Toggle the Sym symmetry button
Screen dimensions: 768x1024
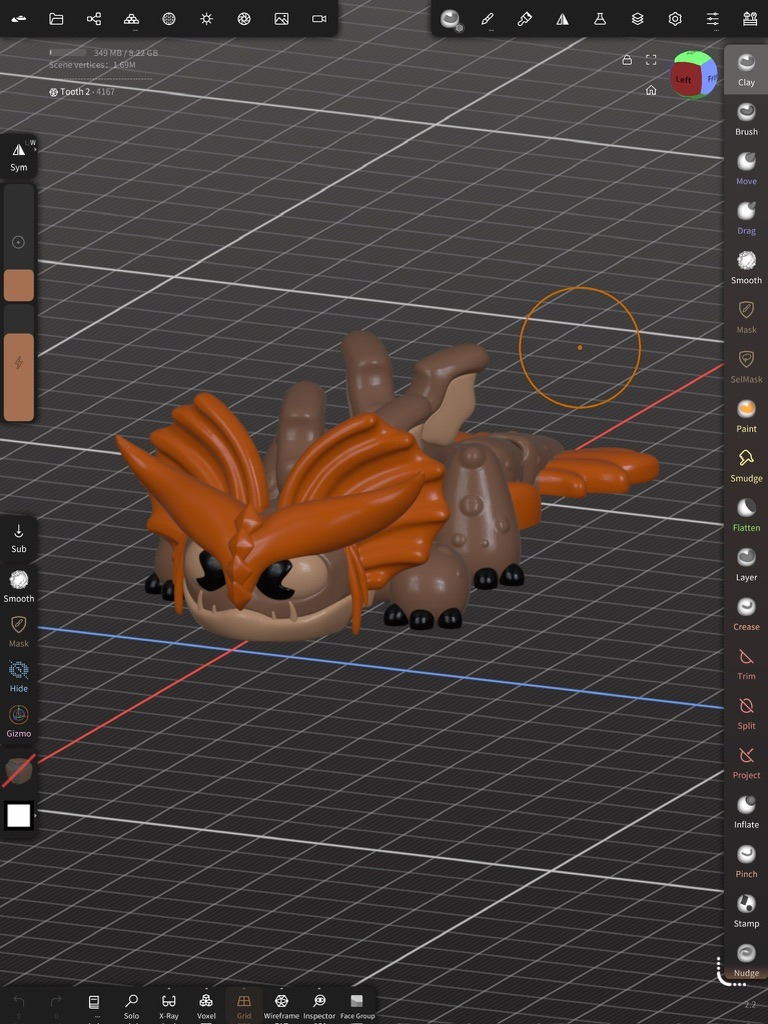[x=19, y=157]
